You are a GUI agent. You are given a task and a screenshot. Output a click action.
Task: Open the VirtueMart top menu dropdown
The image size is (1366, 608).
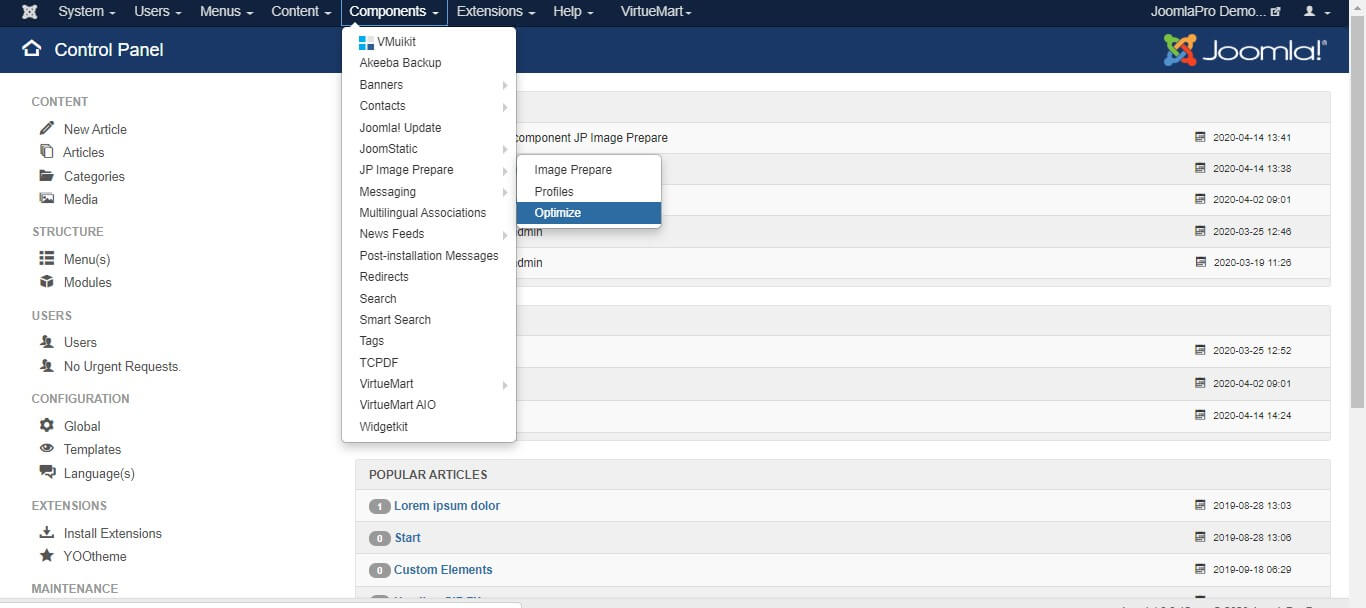pyautogui.click(x=655, y=12)
